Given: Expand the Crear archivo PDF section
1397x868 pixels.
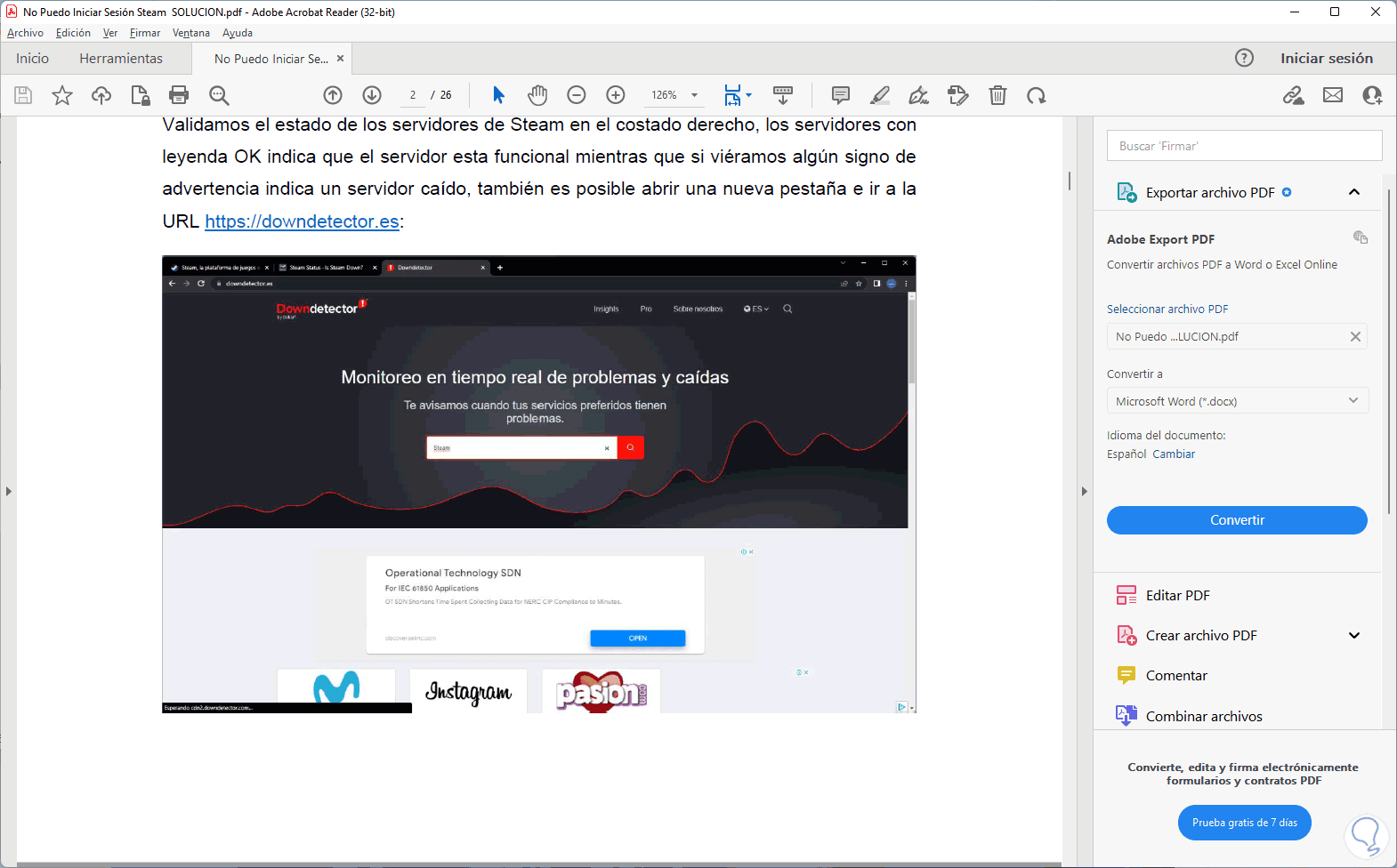Looking at the screenshot, I should (1354, 635).
